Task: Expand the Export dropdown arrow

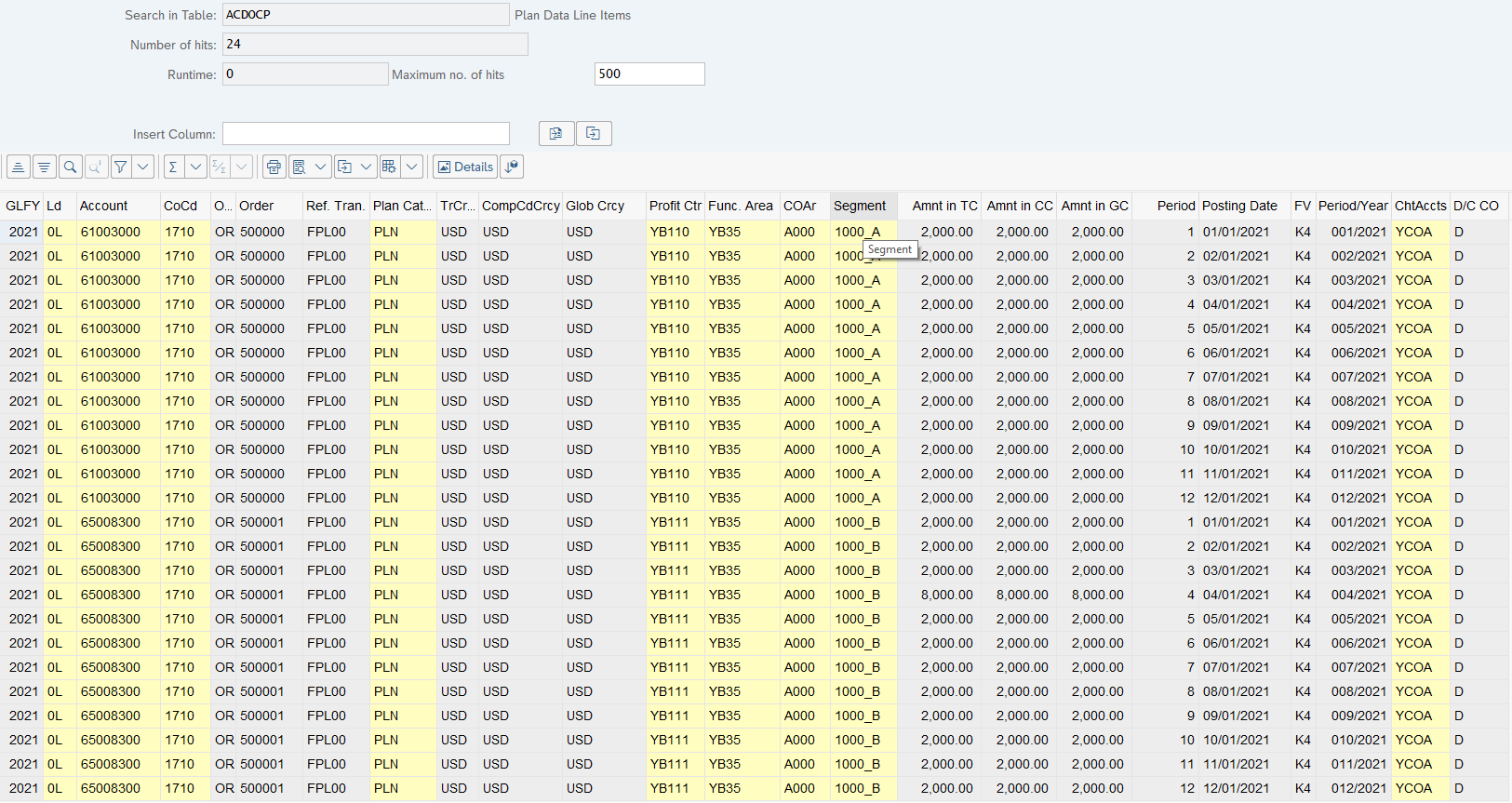Action: pyautogui.click(x=367, y=167)
